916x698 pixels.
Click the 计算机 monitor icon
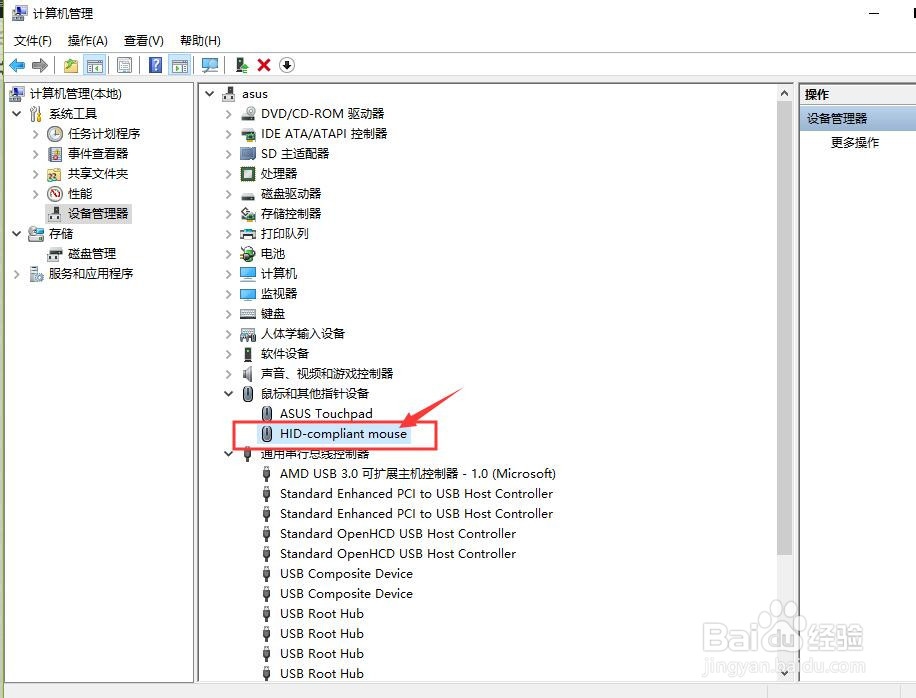[248, 273]
